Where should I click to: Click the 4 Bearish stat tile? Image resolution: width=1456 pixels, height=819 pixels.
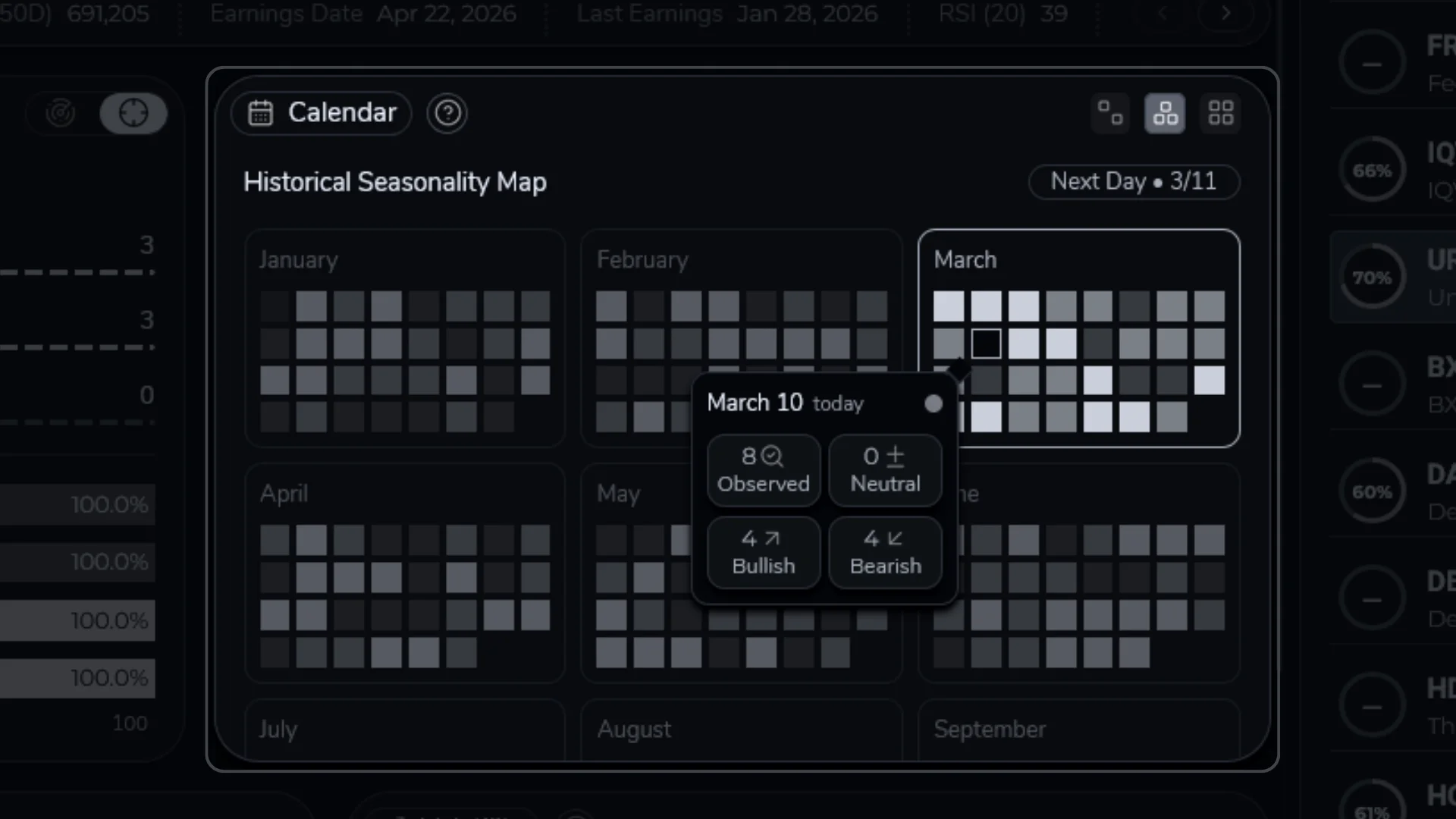tap(884, 551)
